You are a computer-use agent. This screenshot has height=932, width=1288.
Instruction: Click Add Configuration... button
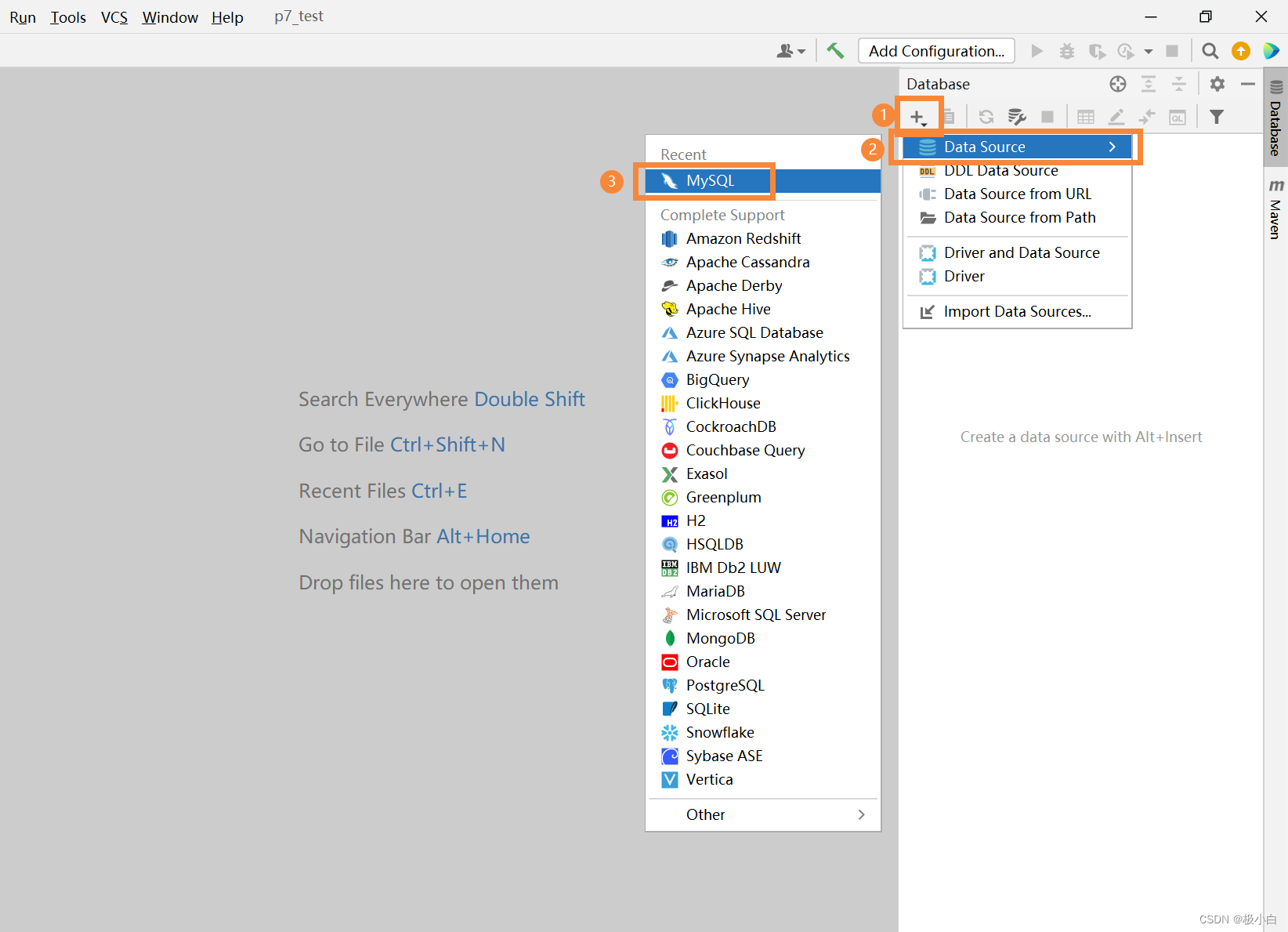(x=936, y=51)
